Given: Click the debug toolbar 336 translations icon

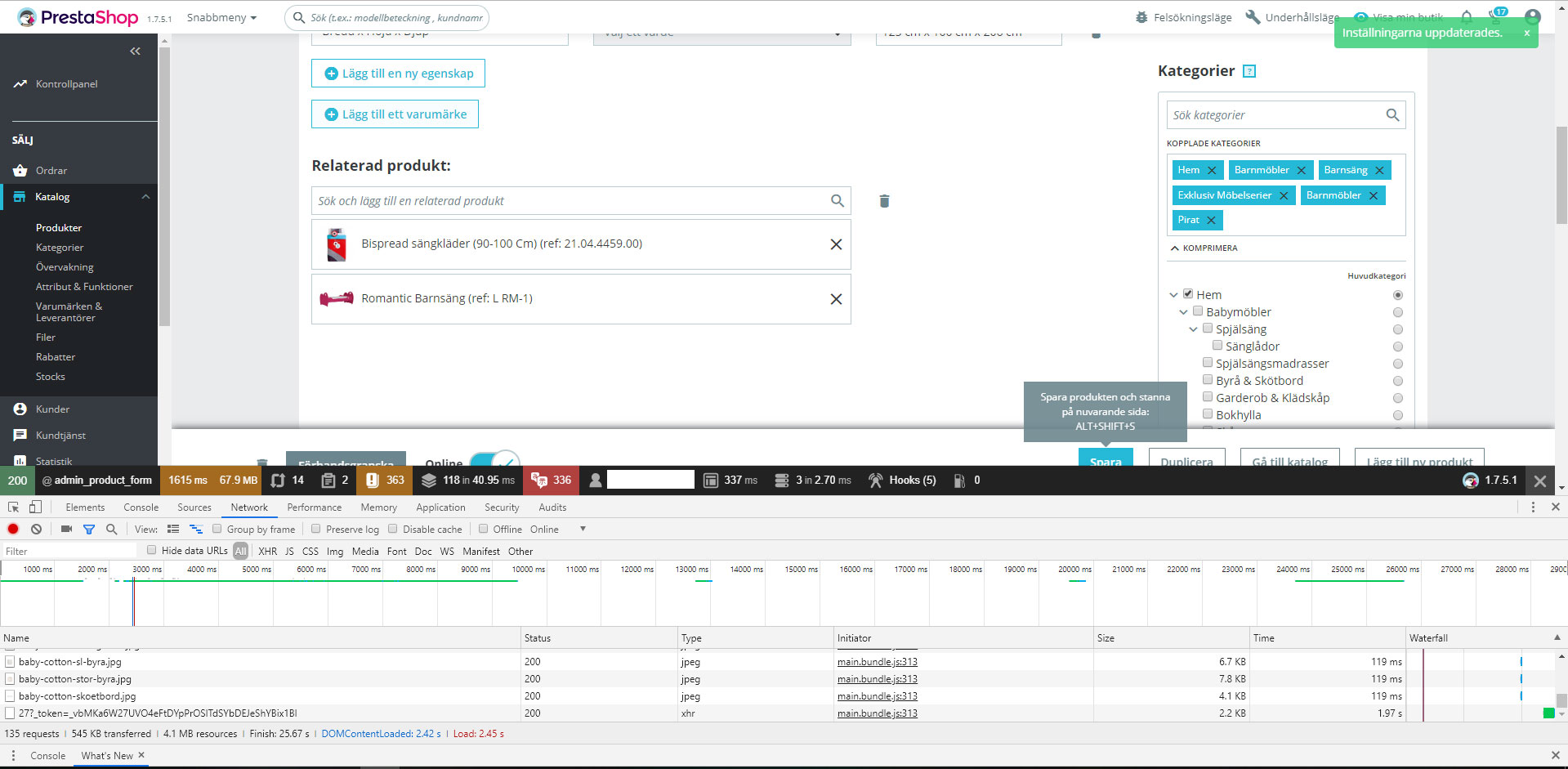Looking at the screenshot, I should pyautogui.click(x=539, y=481).
